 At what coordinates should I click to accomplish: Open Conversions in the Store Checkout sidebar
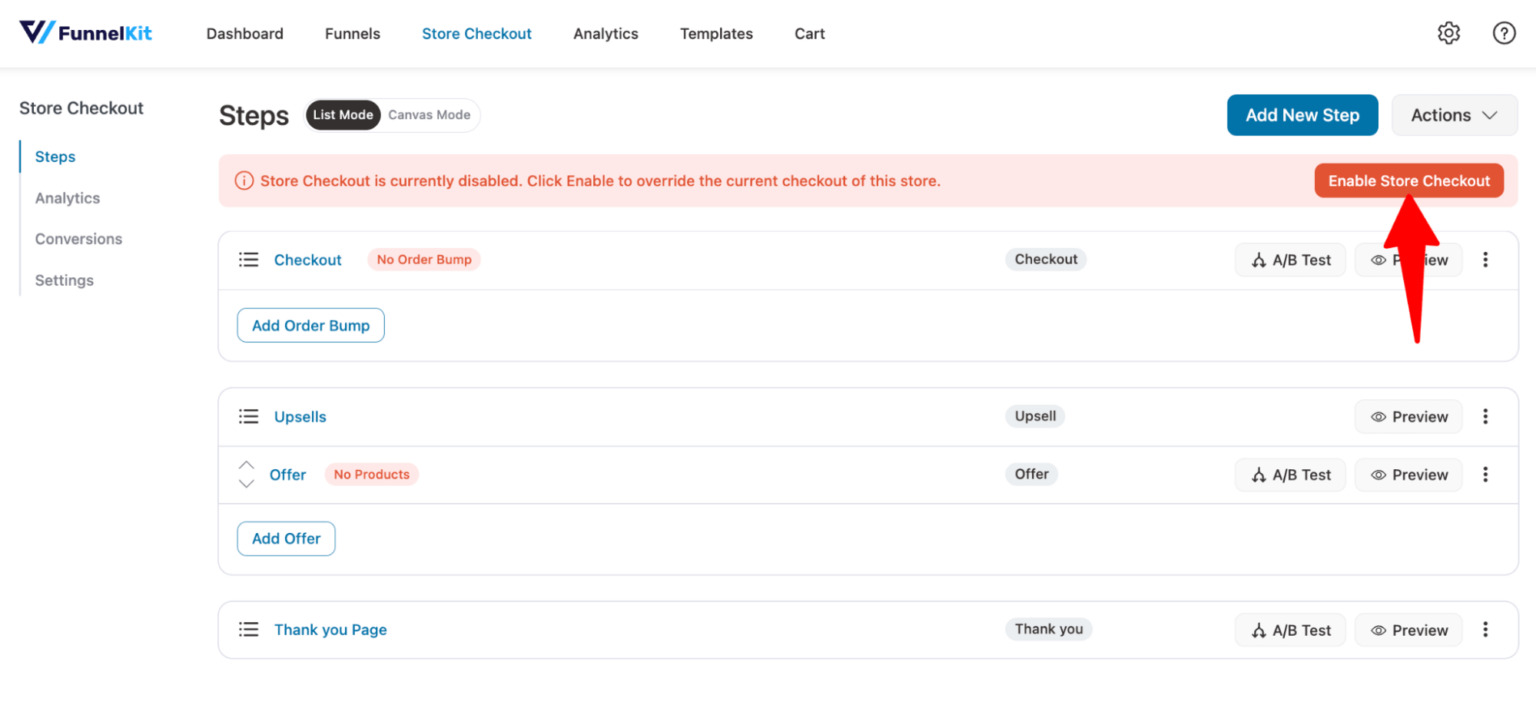tap(78, 238)
